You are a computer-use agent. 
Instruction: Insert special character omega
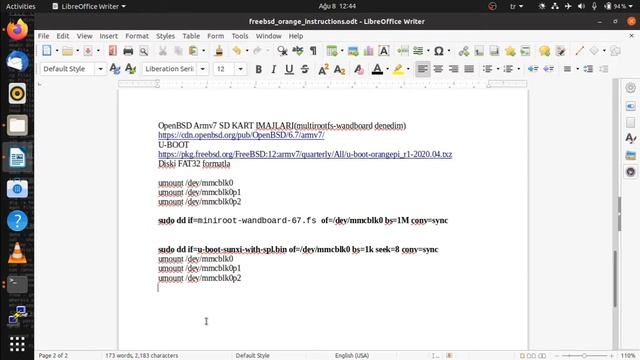pos(439,51)
